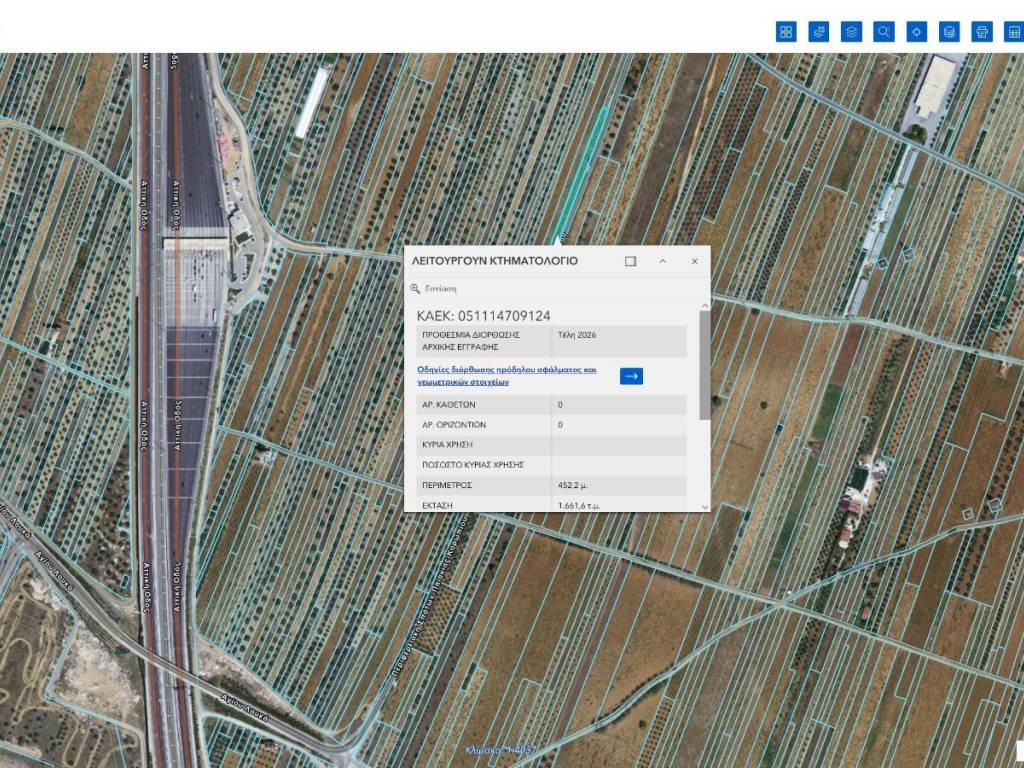Dock the ΛΕΙΤΟΥΡΓΟΥΝ ΚΤΗΜΑΤΟΛΟΓΙΟ popup panel
The image size is (1024, 768).
tap(631, 261)
